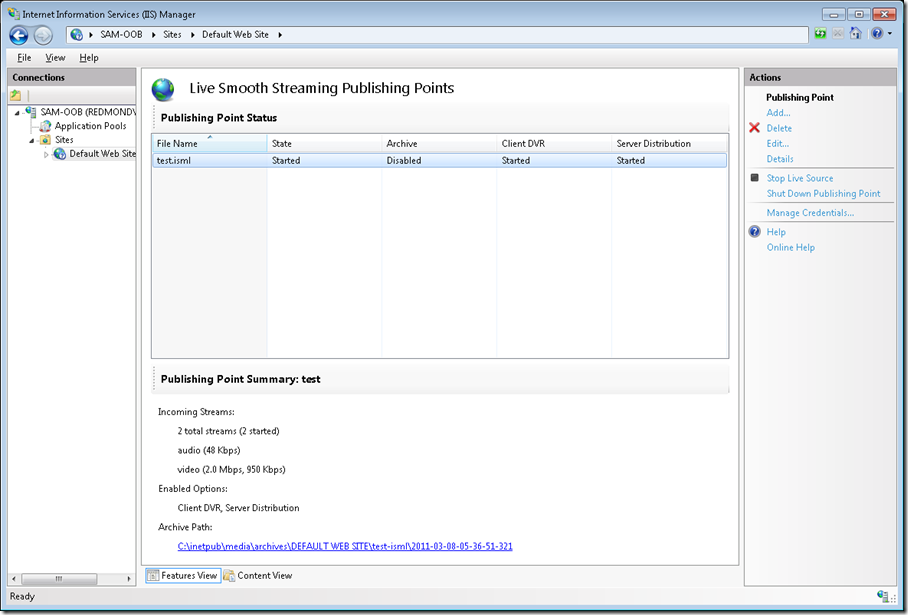
Task: Sort by State column header
Action: [324, 143]
